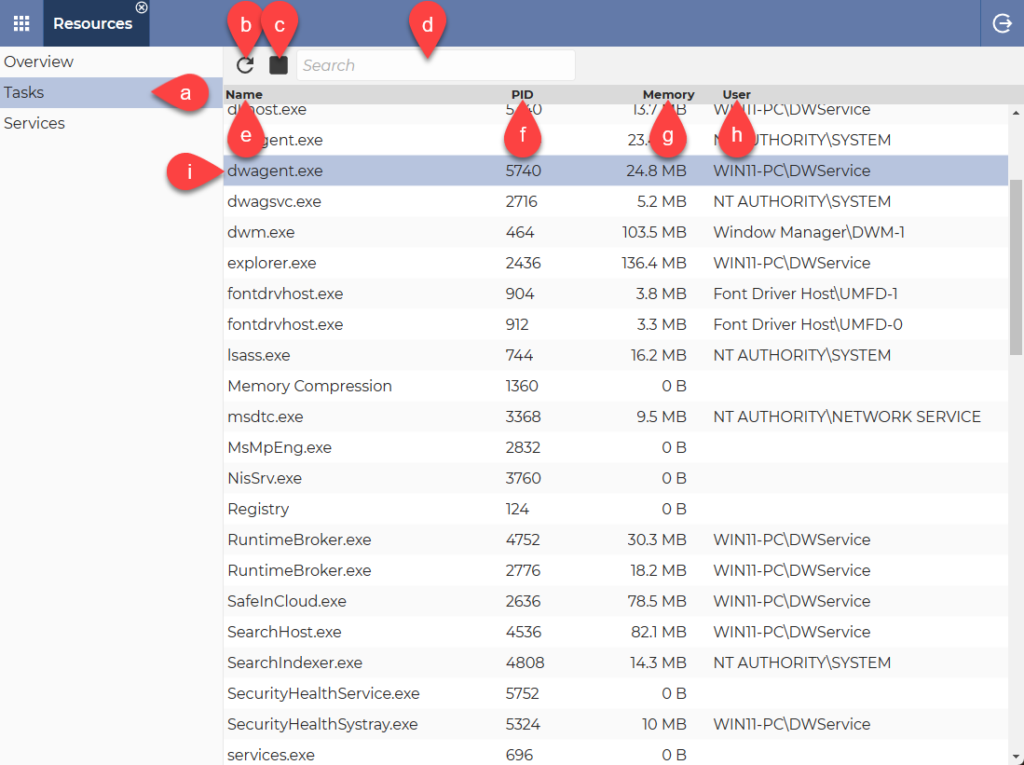1024x765 pixels.
Task: Refresh the process list
Action: [x=245, y=64]
